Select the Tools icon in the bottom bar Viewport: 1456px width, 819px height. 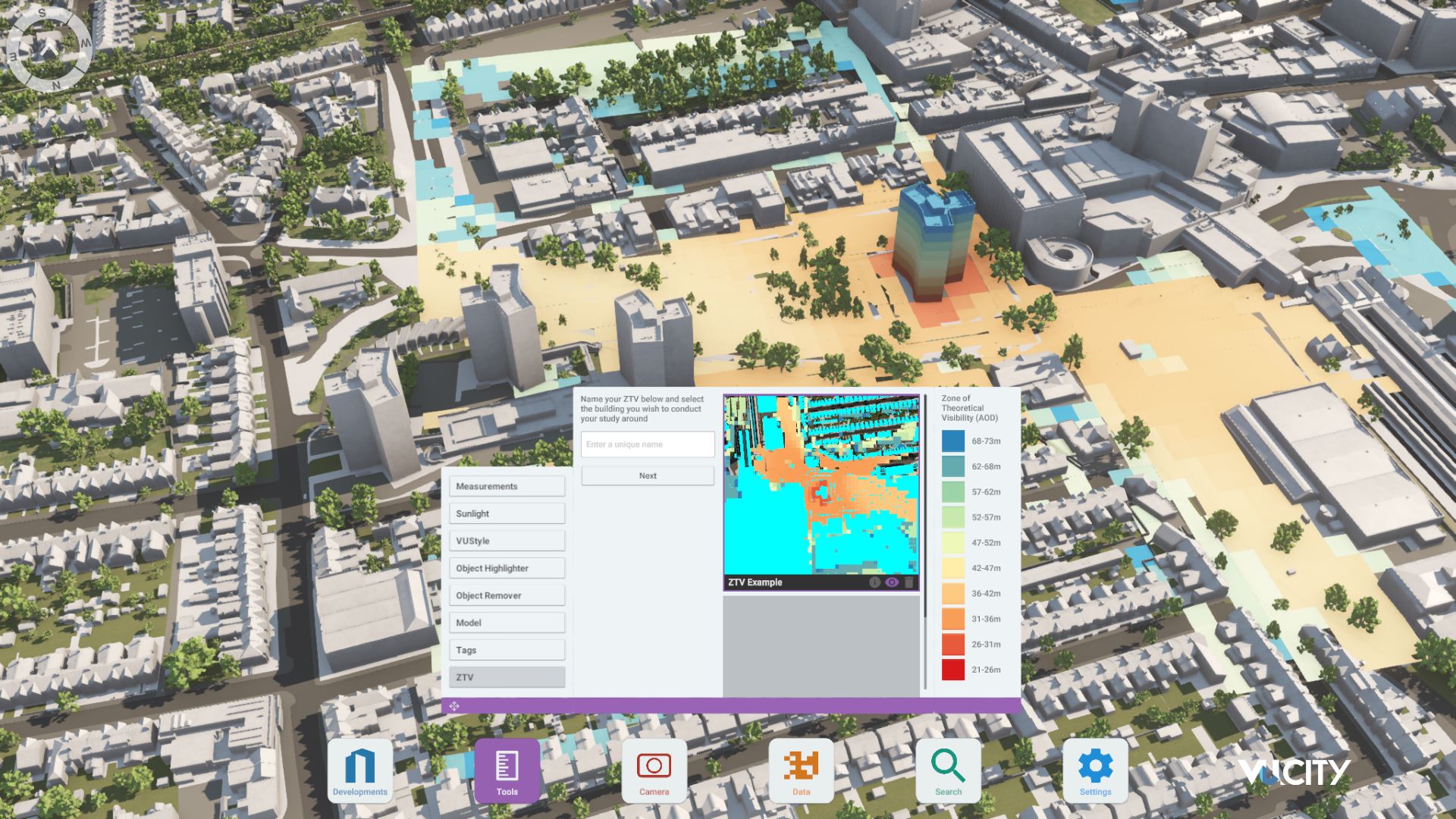click(x=507, y=770)
